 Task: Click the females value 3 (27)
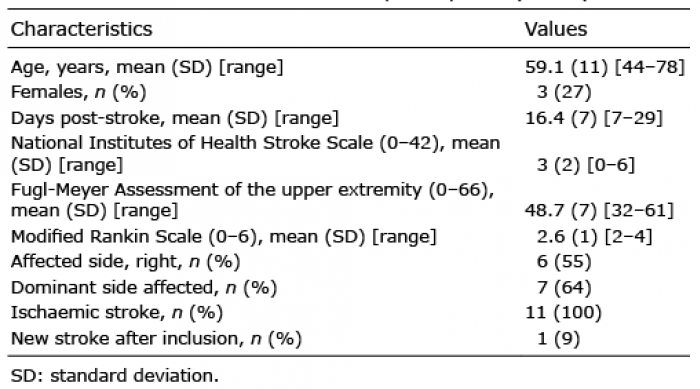click(564, 92)
